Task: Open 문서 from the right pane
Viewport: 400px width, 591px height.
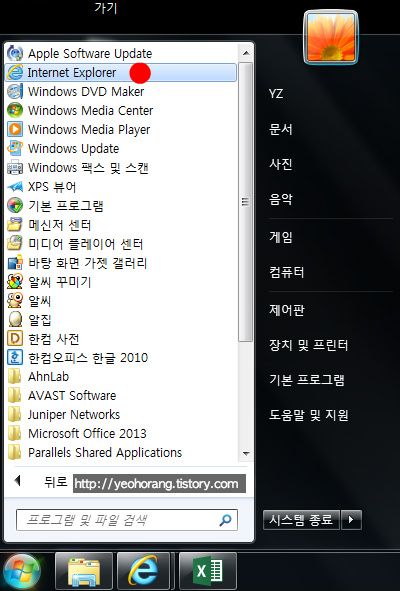Action: pos(280,129)
